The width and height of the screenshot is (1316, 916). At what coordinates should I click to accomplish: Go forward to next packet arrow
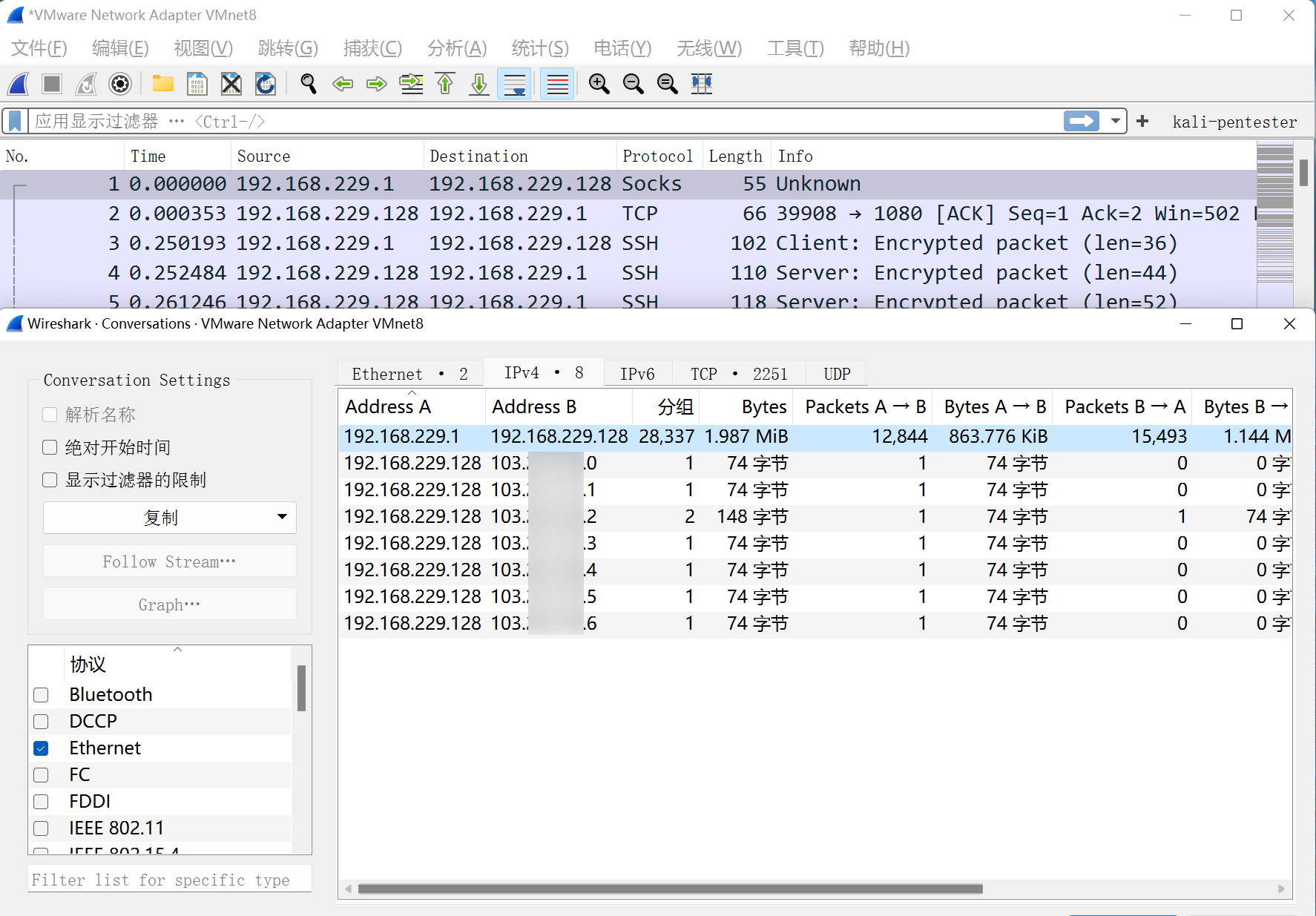(x=377, y=84)
